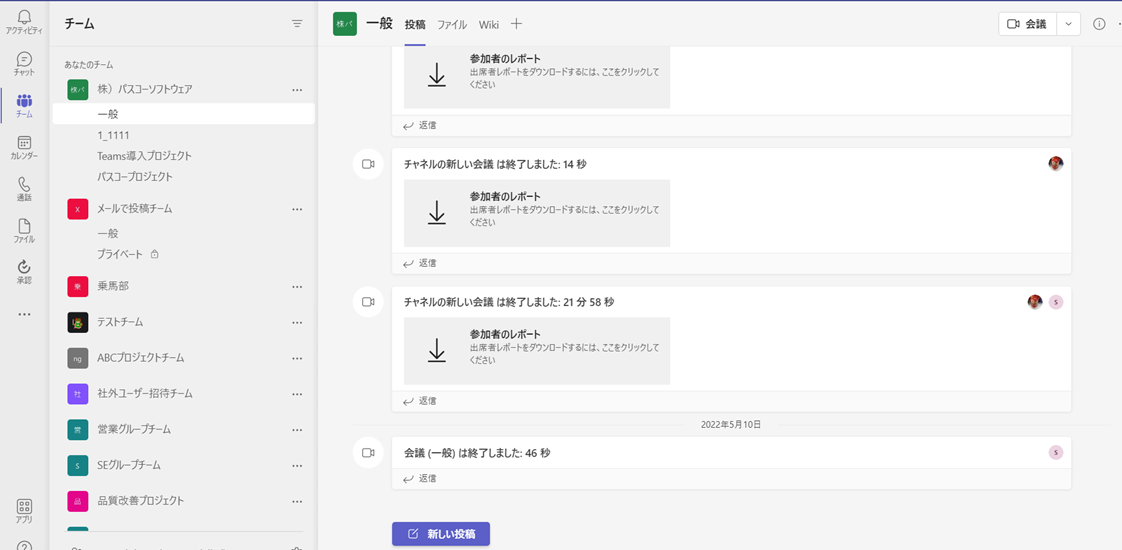Open more options for 乗馬部
The height and width of the screenshot is (550, 1122).
point(297,287)
